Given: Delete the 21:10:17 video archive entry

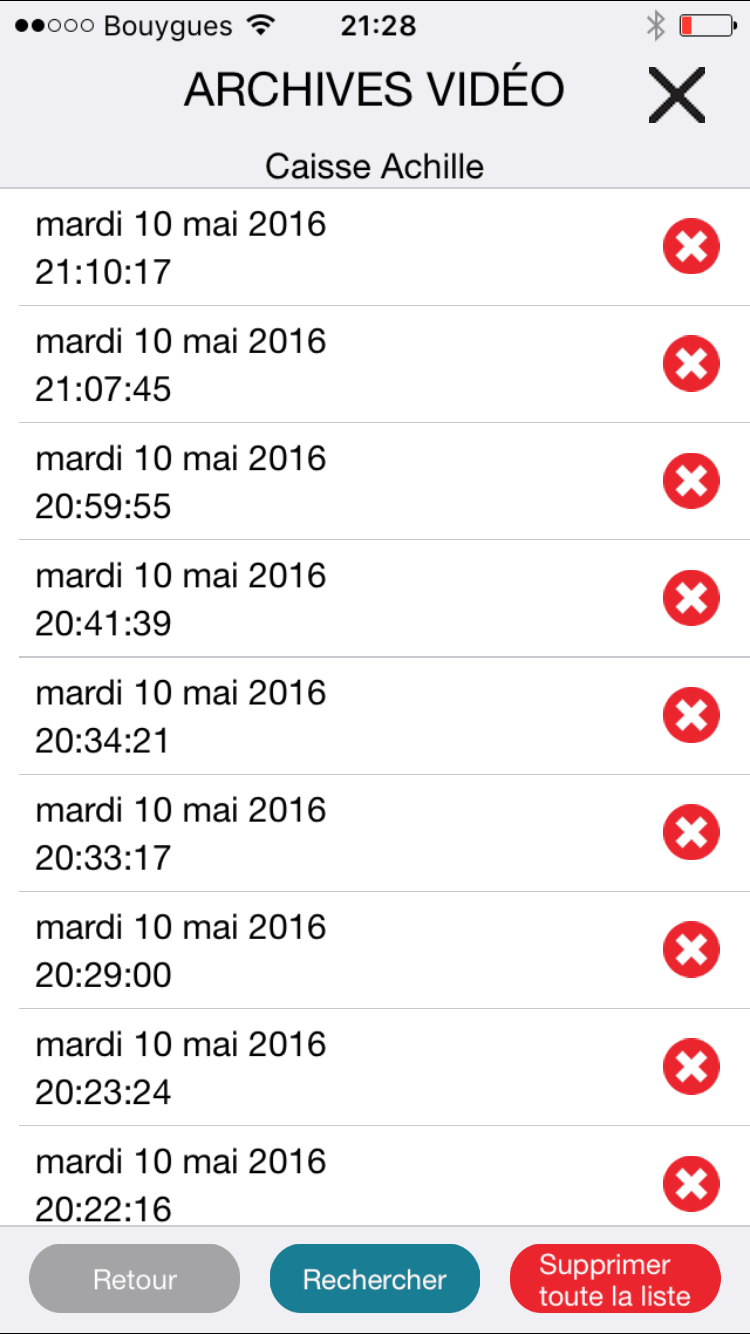Looking at the screenshot, I should [691, 246].
